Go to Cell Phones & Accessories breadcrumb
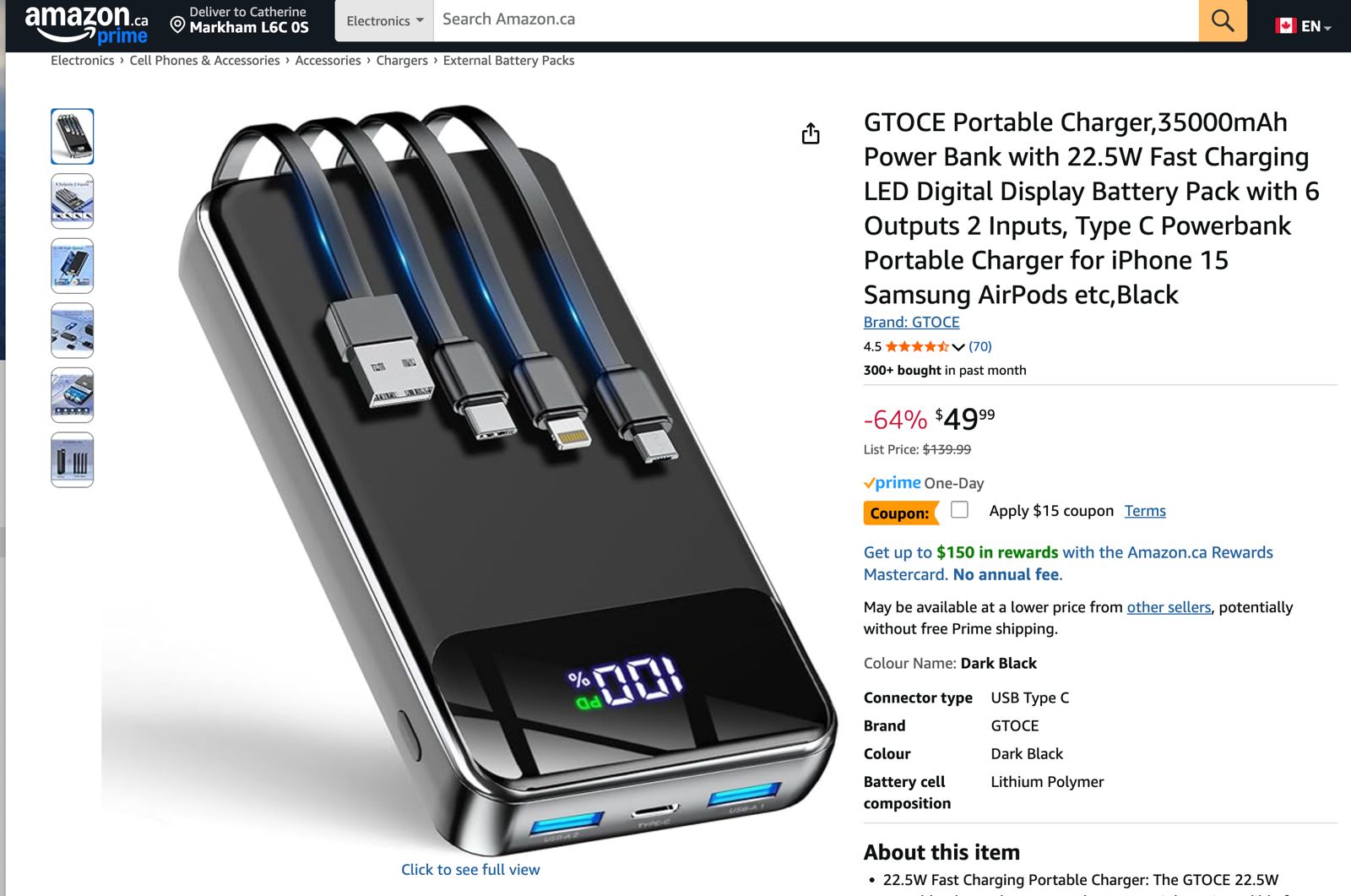 (204, 61)
